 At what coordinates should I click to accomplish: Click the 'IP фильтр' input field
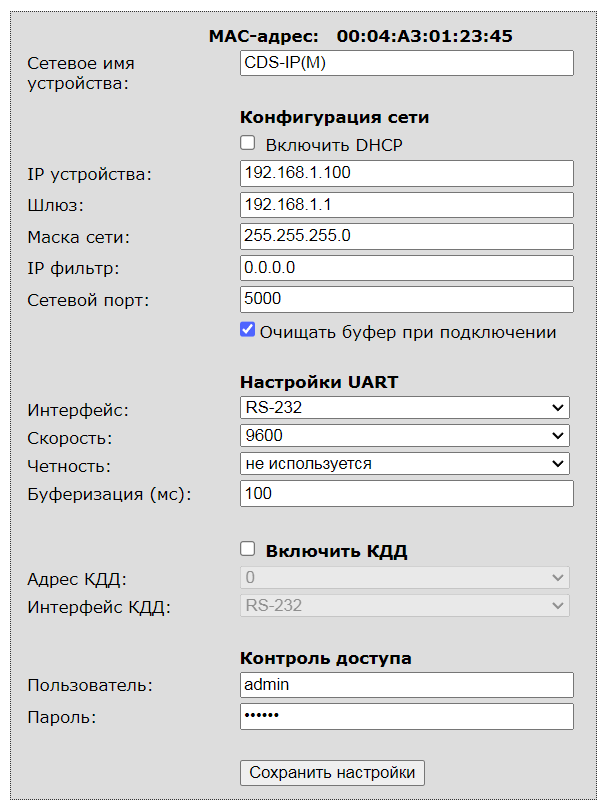406,268
